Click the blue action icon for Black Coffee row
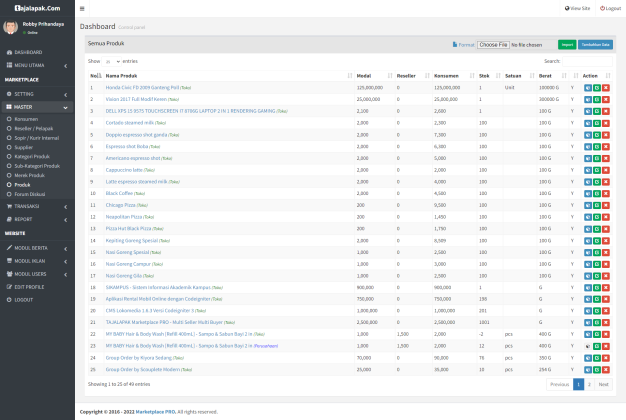The image size is (626, 420). [x=587, y=193]
